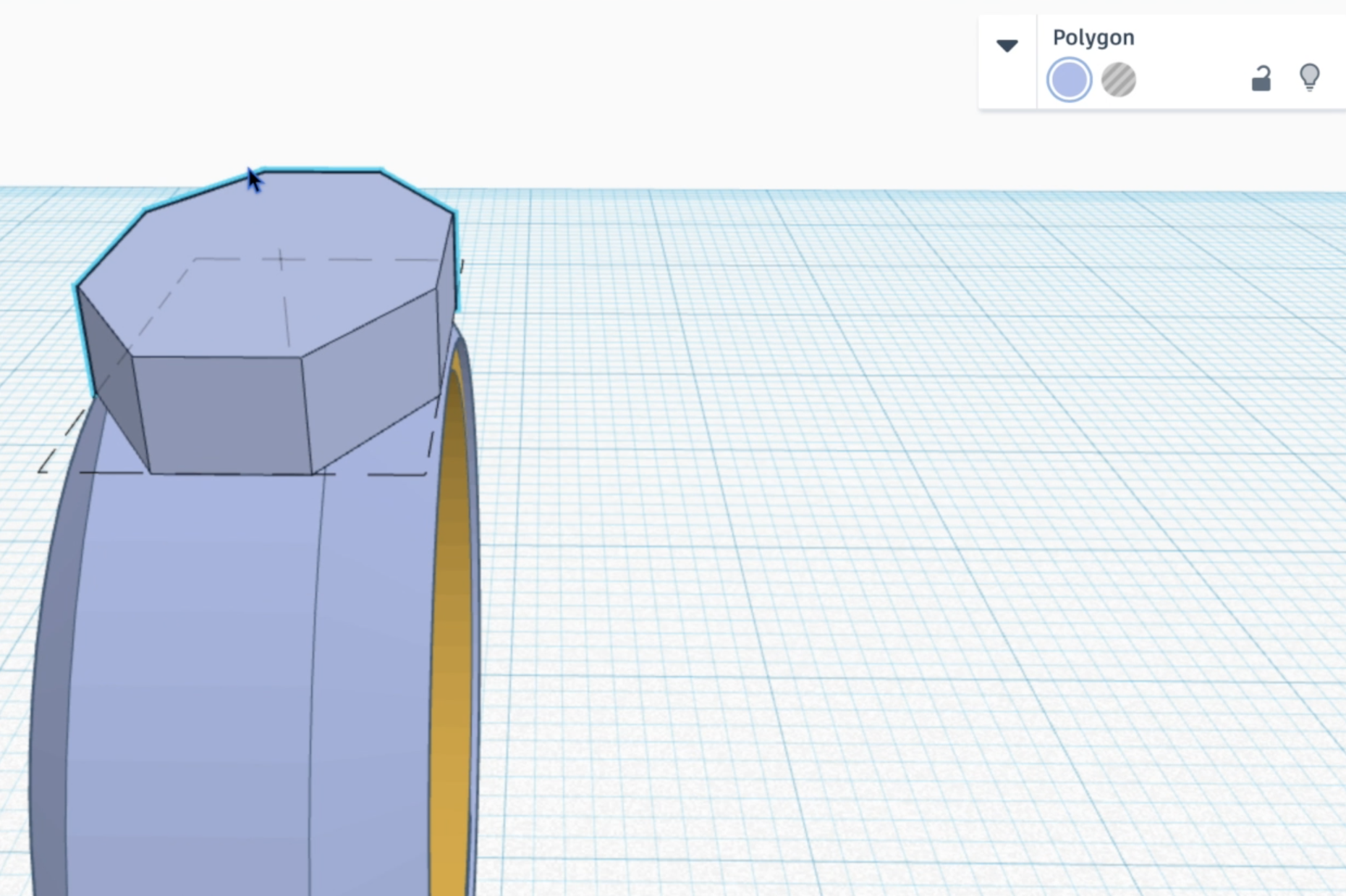Image resolution: width=1346 pixels, height=896 pixels.
Task: Collapse the Polygon shape panel arrow
Action: tap(1007, 46)
